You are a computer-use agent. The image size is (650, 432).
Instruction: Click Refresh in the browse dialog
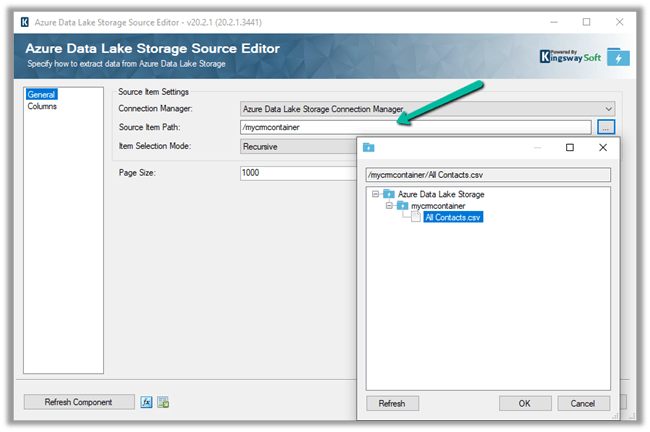pos(392,403)
